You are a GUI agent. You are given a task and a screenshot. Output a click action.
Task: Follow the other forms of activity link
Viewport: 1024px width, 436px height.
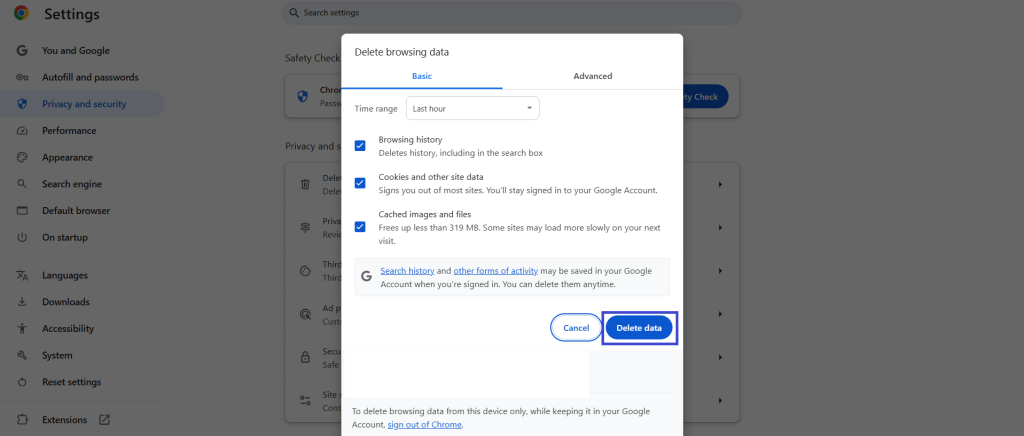click(496, 271)
